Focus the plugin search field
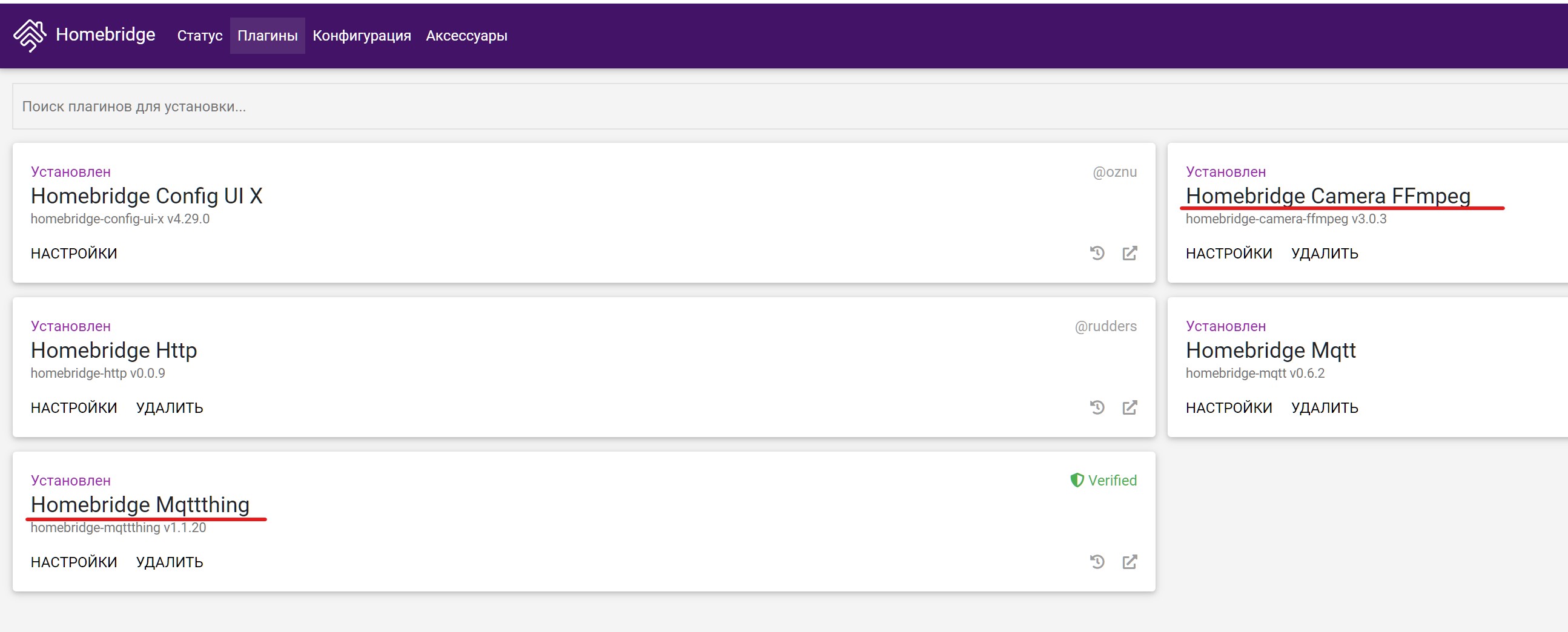 click(x=790, y=107)
